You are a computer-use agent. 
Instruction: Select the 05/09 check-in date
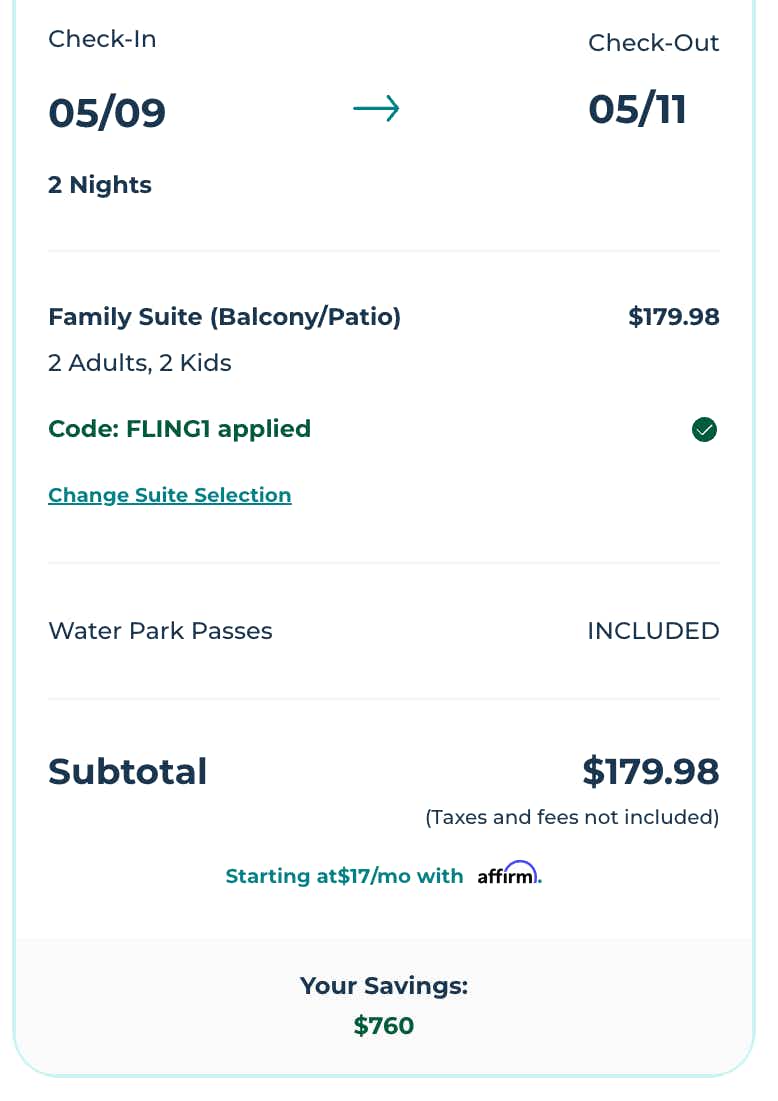(x=107, y=112)
